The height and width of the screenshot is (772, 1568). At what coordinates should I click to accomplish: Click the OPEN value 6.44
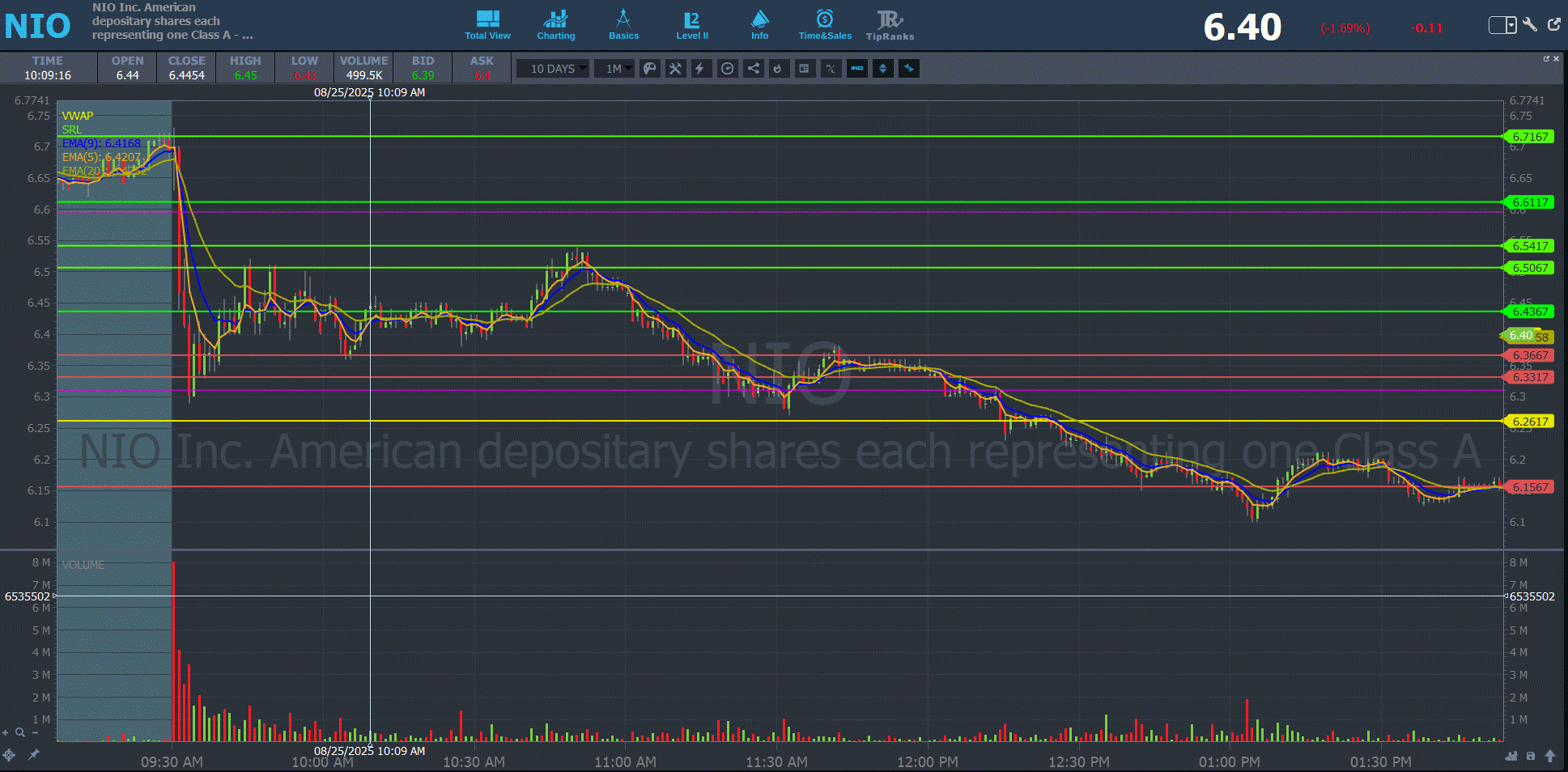click(128, 75)
